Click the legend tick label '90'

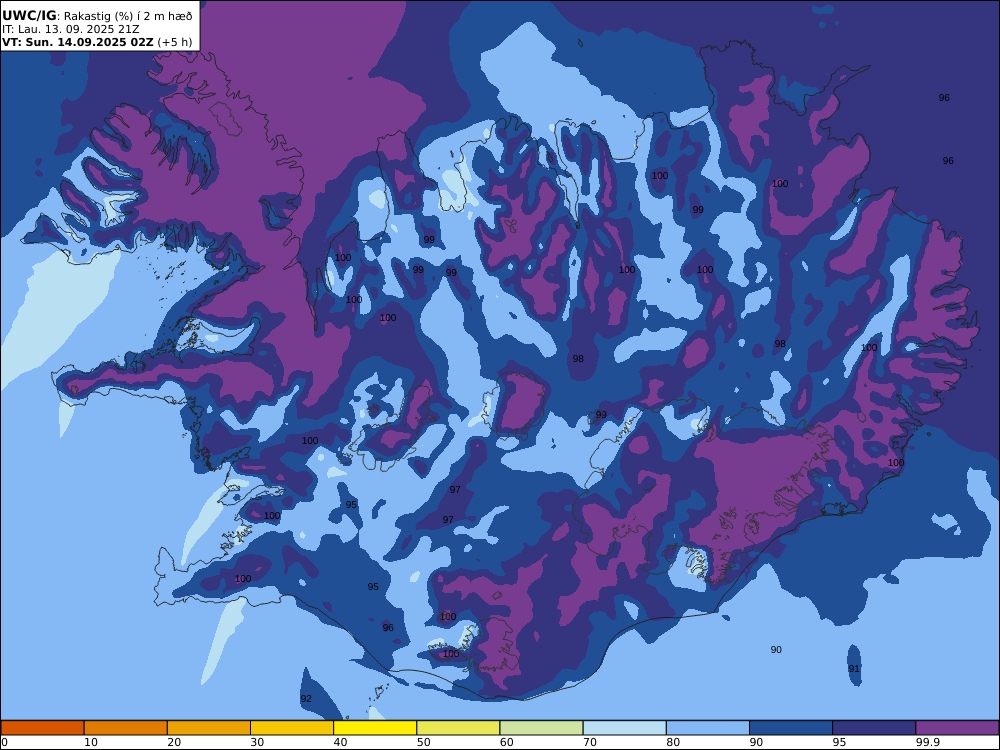756,742
